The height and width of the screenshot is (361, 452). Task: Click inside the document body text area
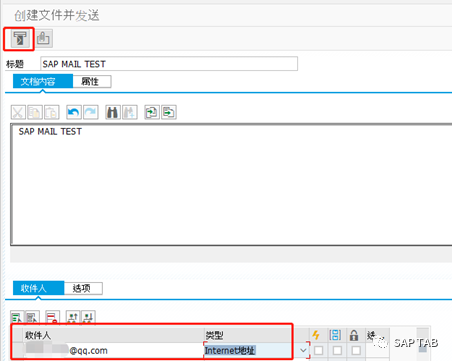coord(231,185)
